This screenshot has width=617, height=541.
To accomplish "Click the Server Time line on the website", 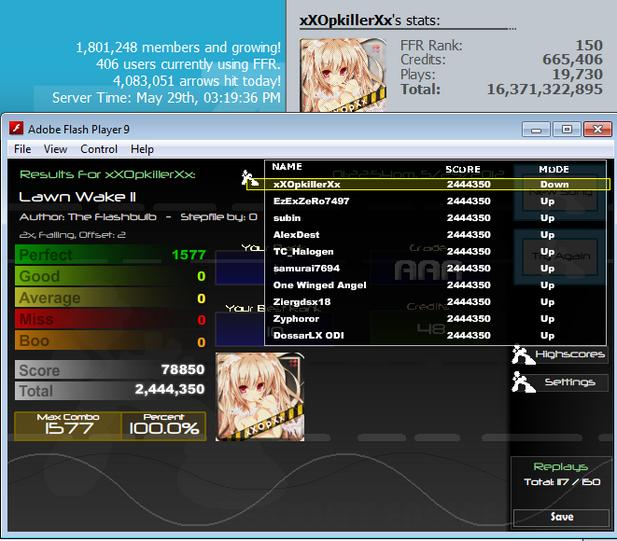I will click(x=166, y=98).
